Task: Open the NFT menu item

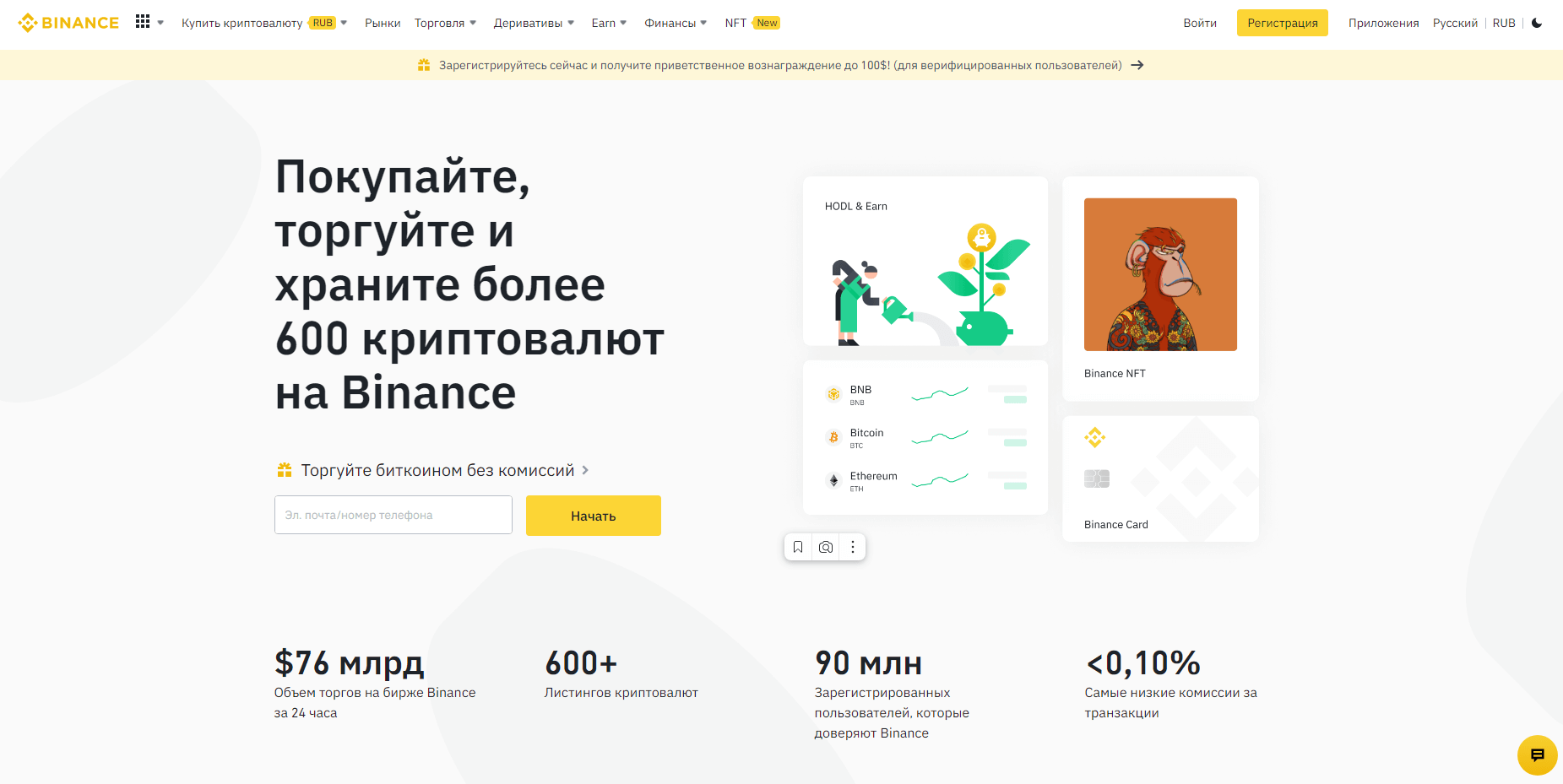Action: (735, 23)
